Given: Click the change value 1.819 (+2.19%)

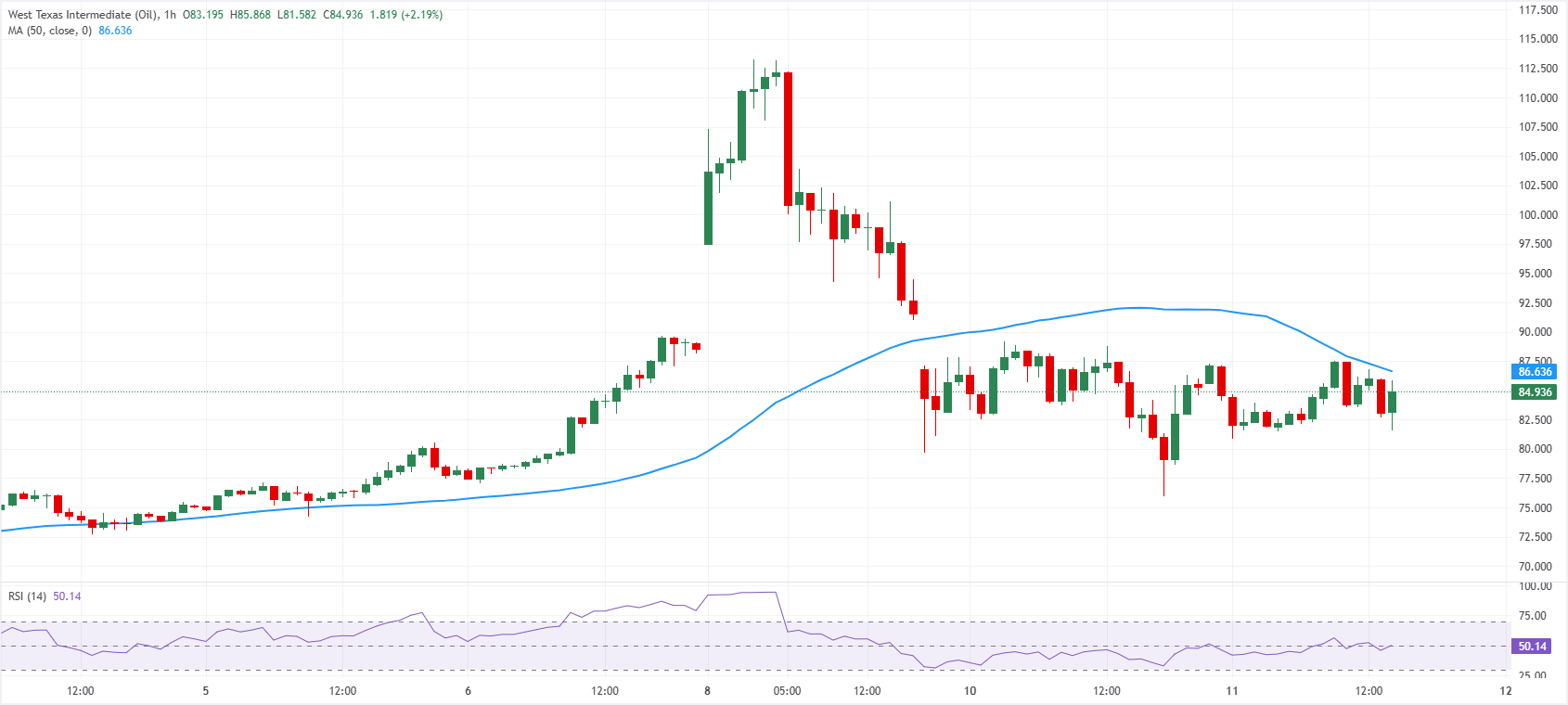Looking at the screenshot, I should tap(406, 15).
